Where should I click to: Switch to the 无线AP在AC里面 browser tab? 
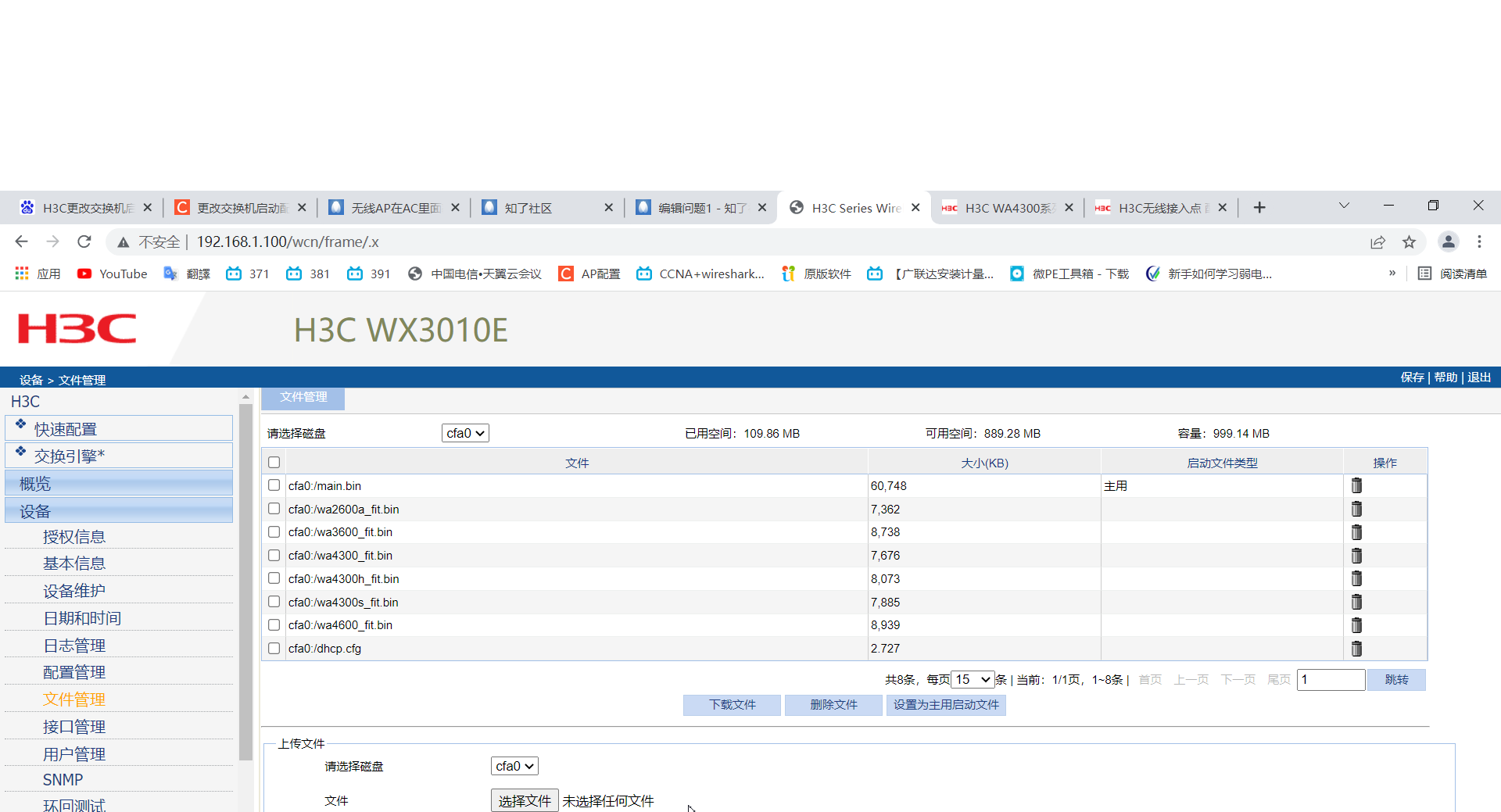point(393,208)
